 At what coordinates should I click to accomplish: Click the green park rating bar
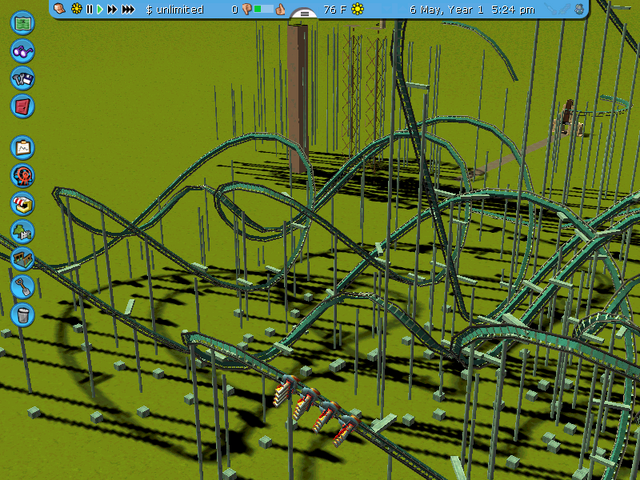pos(263,9)
